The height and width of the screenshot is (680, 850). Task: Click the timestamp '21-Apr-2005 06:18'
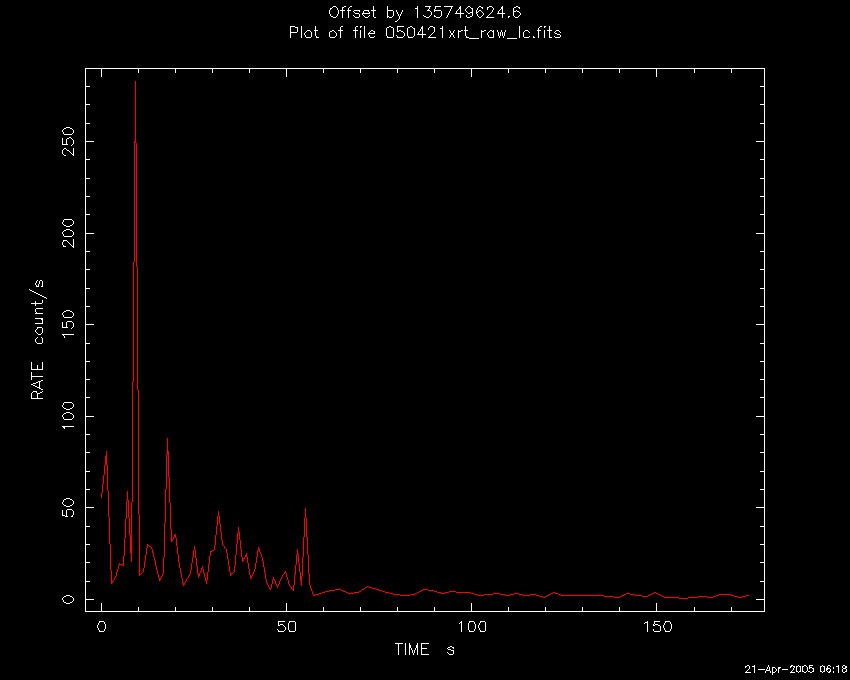pos(795,669)
